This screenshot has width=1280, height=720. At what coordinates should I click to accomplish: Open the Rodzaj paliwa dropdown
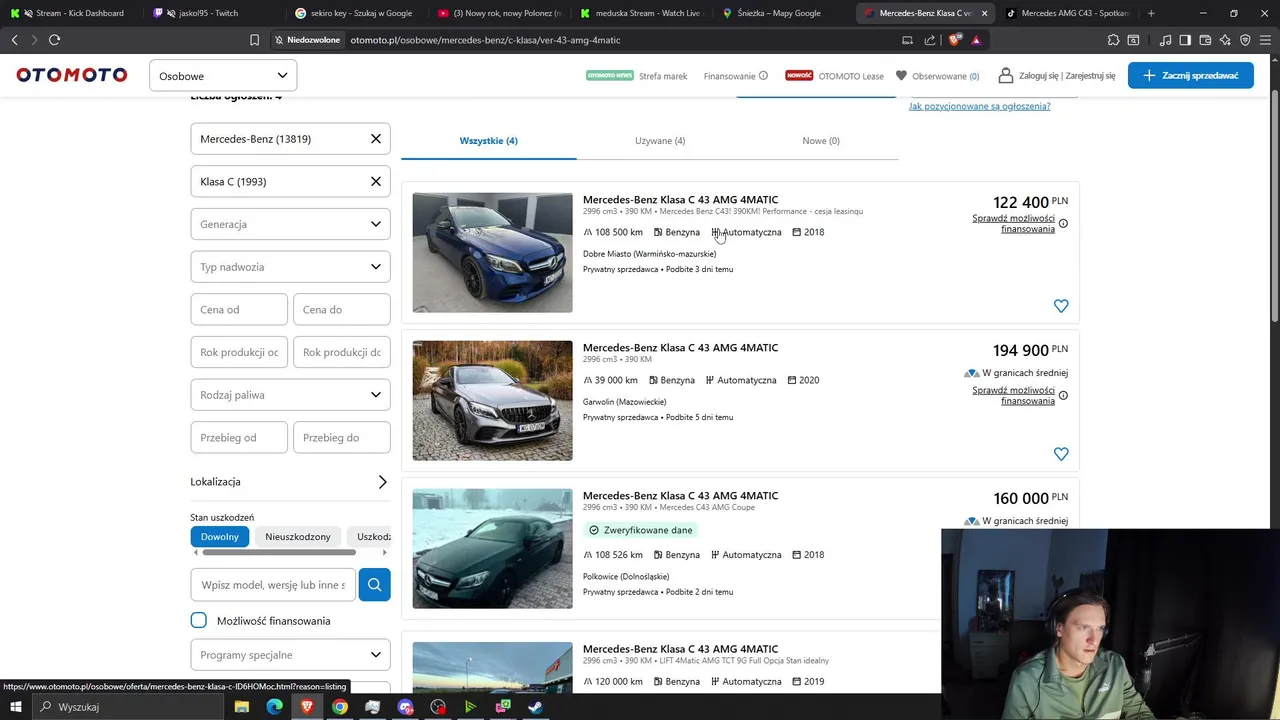[x=290, y=395]
